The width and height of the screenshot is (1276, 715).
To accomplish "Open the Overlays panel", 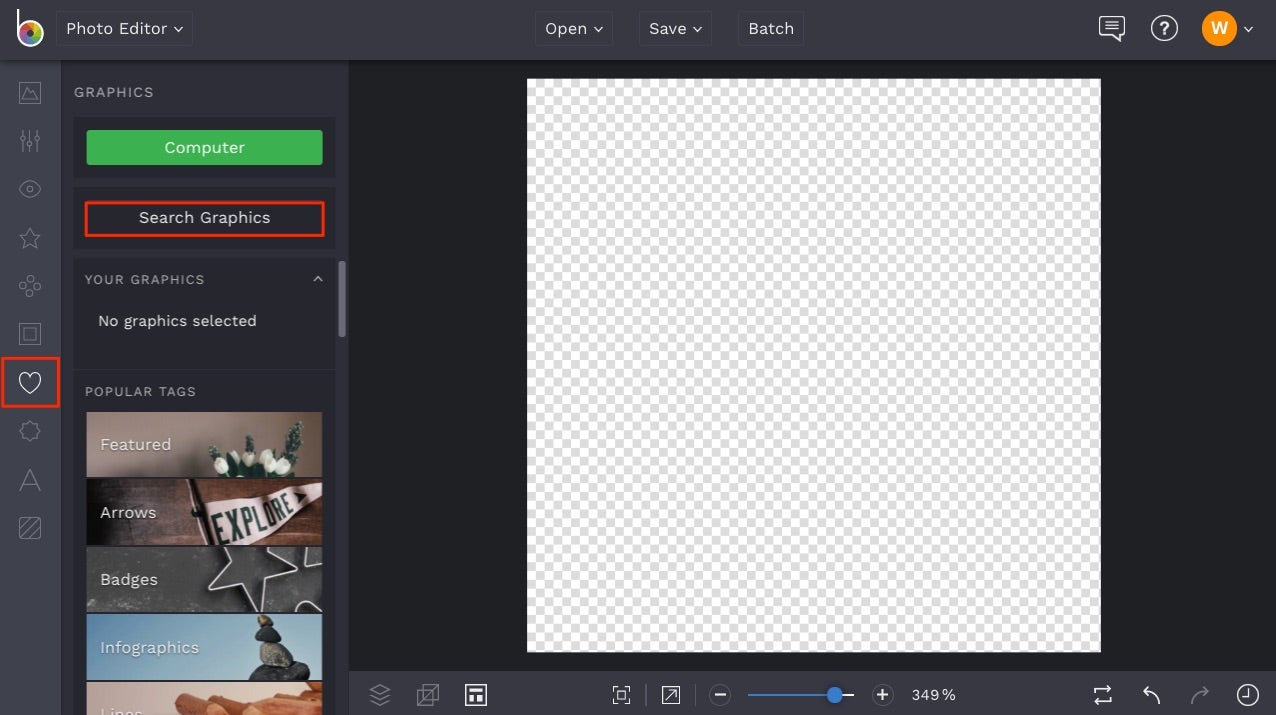I will click(x=30, y=286).
